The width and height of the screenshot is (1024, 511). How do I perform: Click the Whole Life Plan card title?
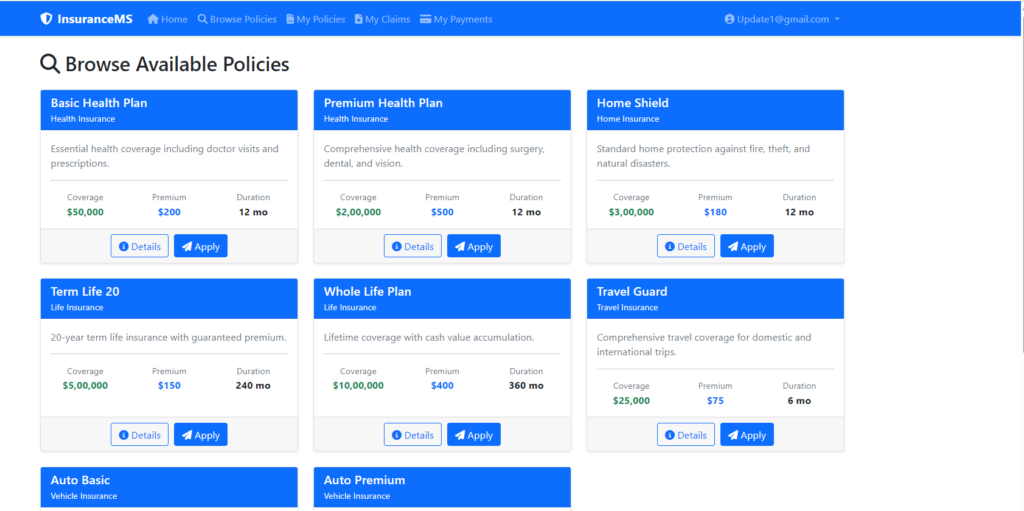coord(368,292)
